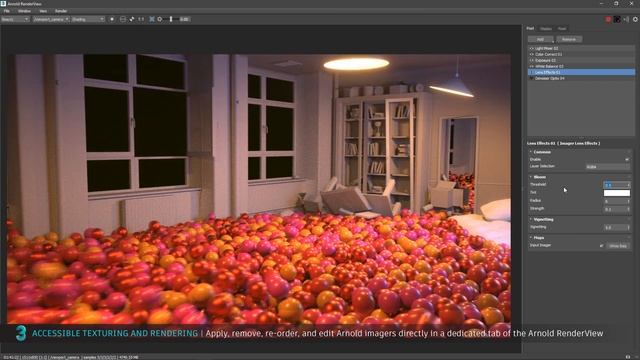Viewport: 640px width, 360px height.
Task: Collapse the Maps section
Action: click(531, 237)
